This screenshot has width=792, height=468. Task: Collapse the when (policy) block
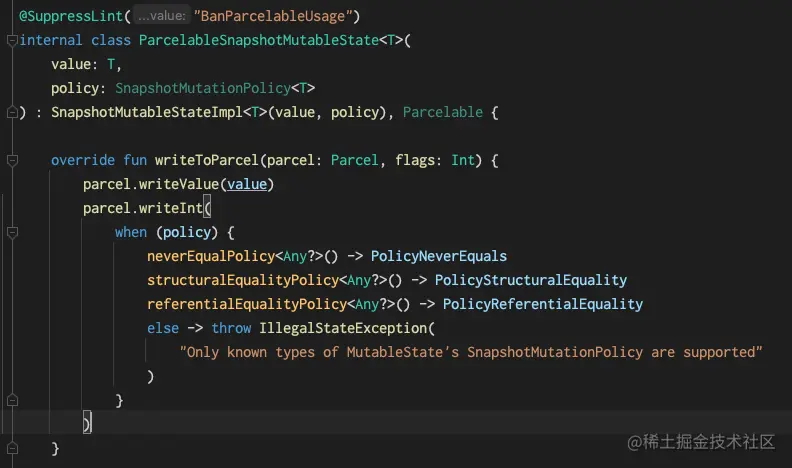point(13,232)
